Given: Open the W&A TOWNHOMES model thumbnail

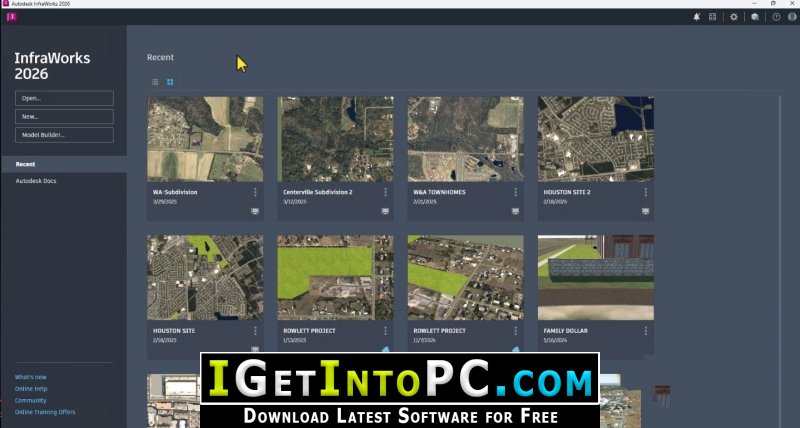Looking at the screenshot, I should point(465,139).
